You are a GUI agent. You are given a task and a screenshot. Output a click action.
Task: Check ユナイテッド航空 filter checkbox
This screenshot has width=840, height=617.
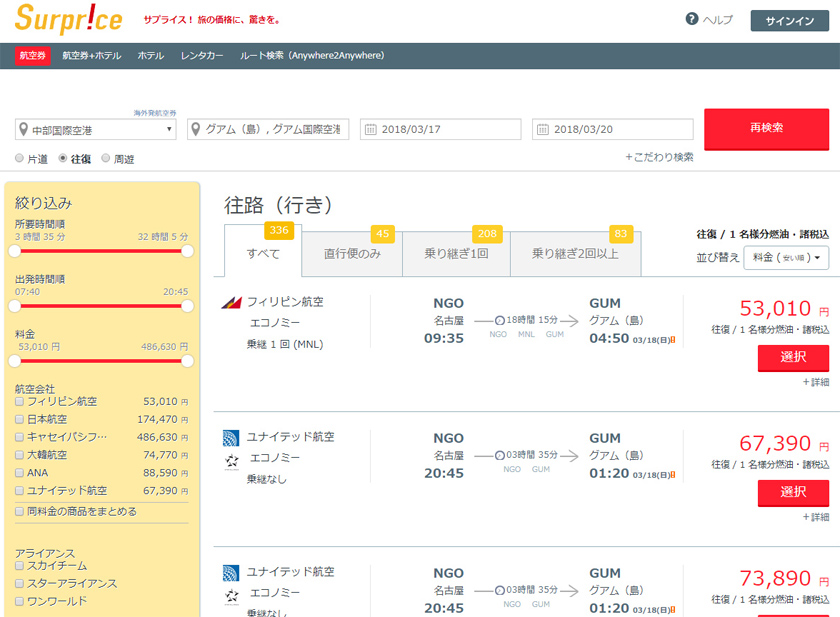19,490
